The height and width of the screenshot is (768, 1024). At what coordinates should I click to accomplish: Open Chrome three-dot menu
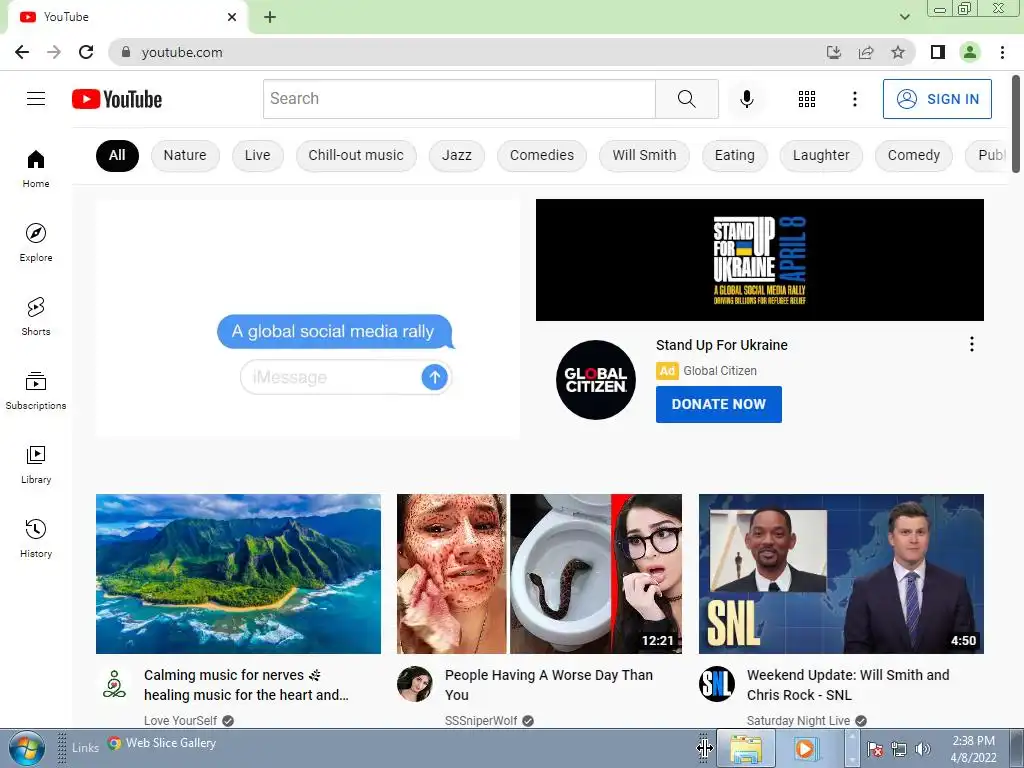click(x=1002, y=52)
